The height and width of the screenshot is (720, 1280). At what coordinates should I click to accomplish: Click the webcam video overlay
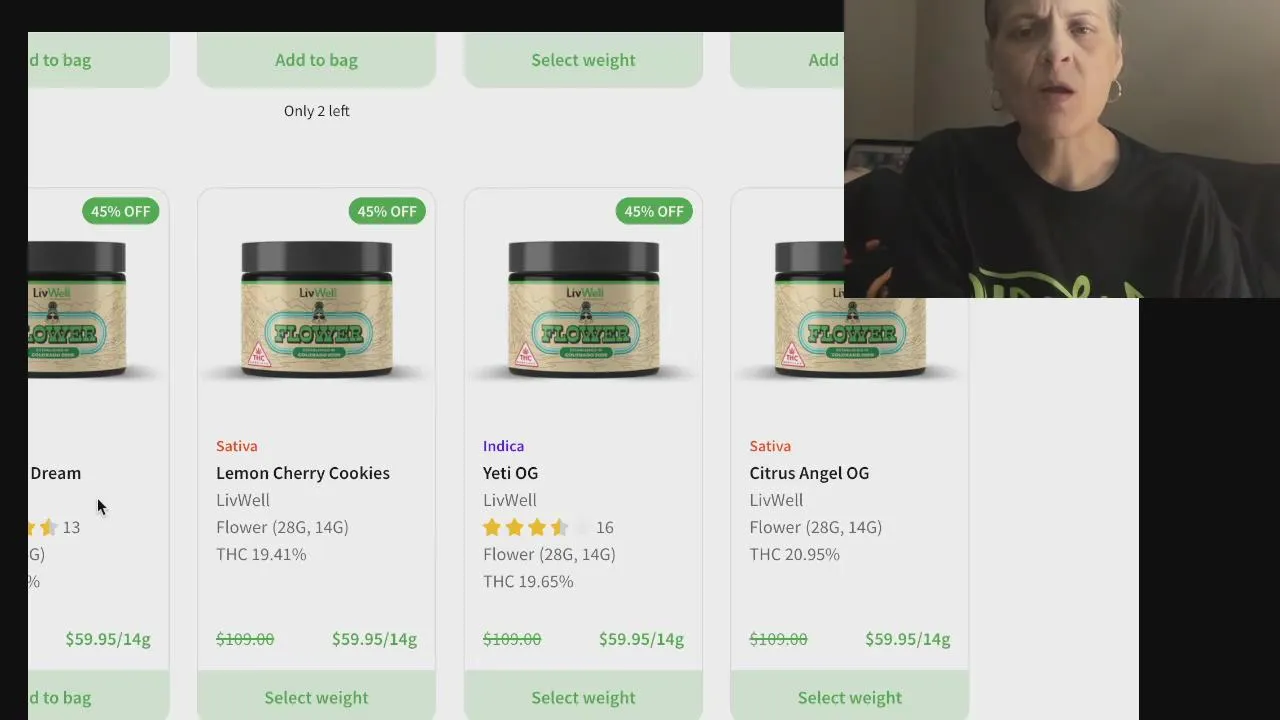pyautogui.click(x=1062, y=149)
